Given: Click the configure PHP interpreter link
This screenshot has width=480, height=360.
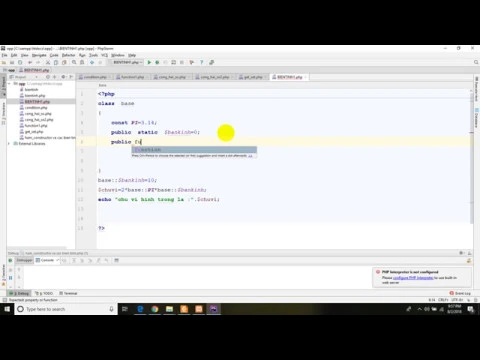Looking at the screenshot, I should click(x=413, y=278).
